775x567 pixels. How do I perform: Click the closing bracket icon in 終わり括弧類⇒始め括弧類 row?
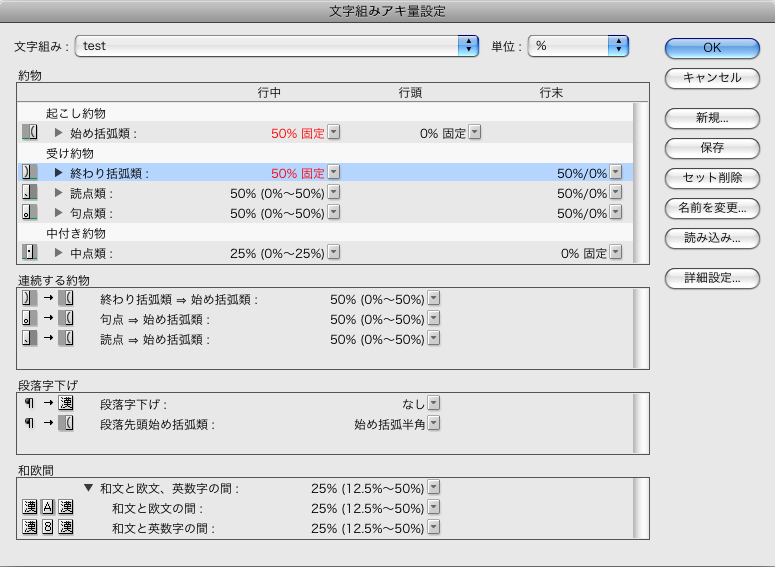30,298
